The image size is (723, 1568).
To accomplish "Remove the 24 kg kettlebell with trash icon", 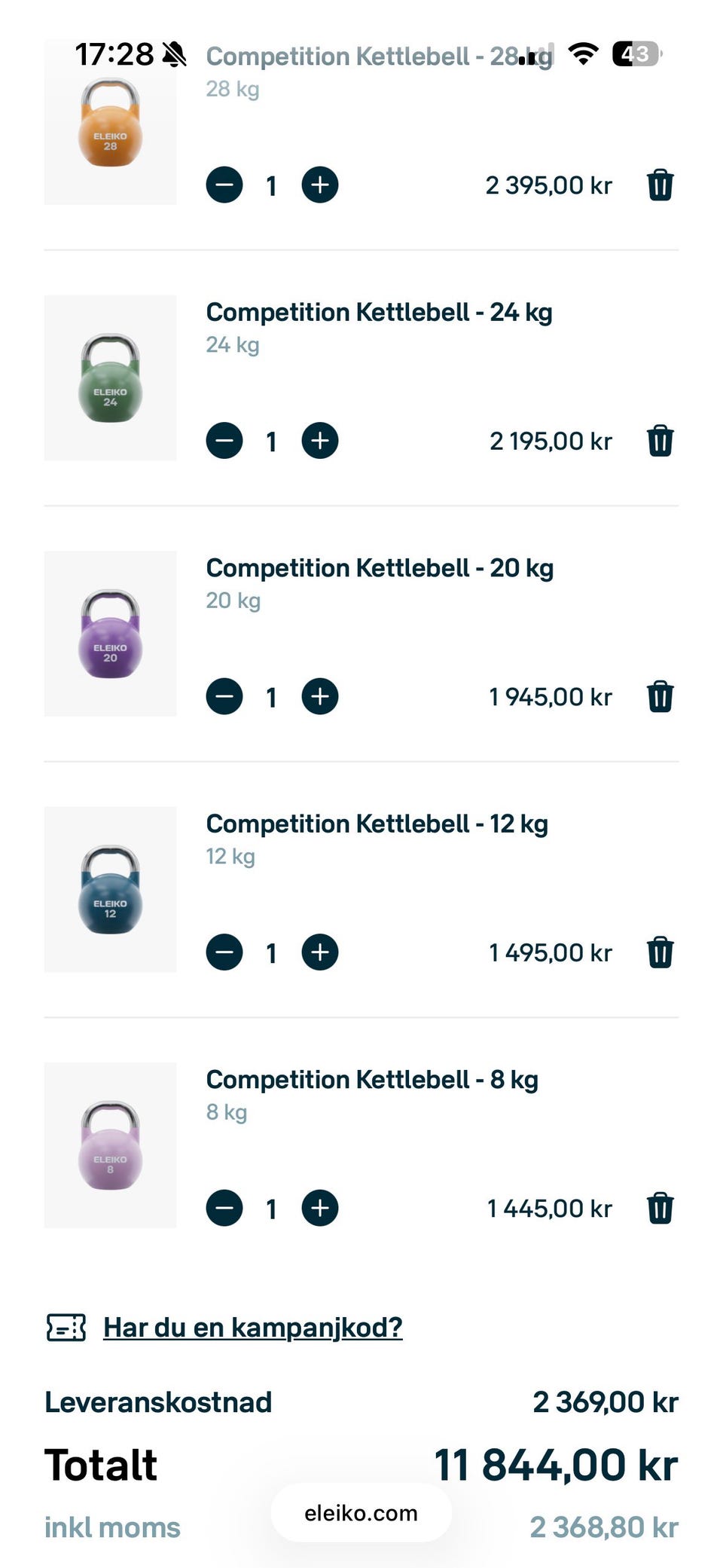I will pyautogui.click(x=660, y=441).
